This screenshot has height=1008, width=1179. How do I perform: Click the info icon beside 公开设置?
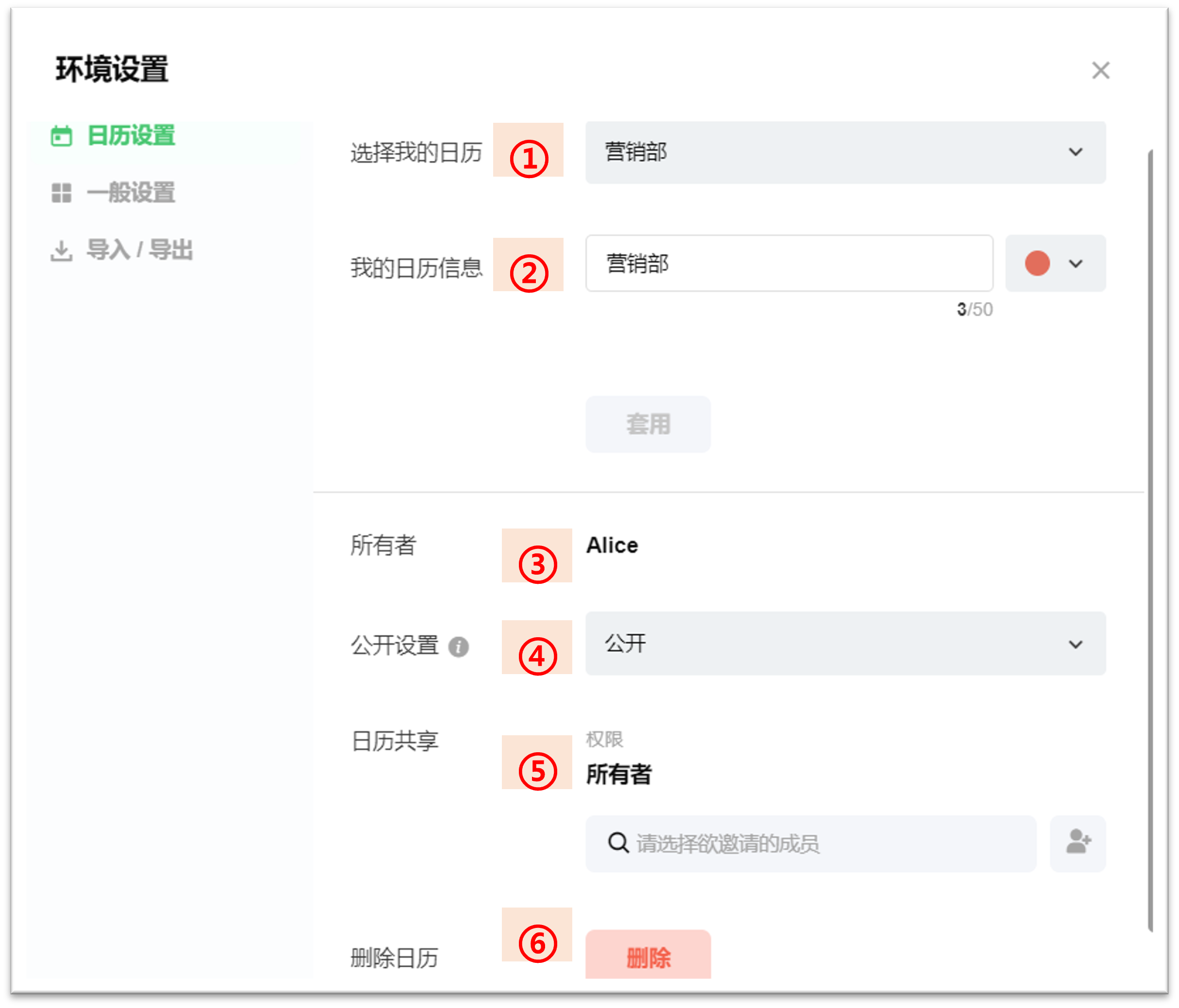tap(458, 647)
